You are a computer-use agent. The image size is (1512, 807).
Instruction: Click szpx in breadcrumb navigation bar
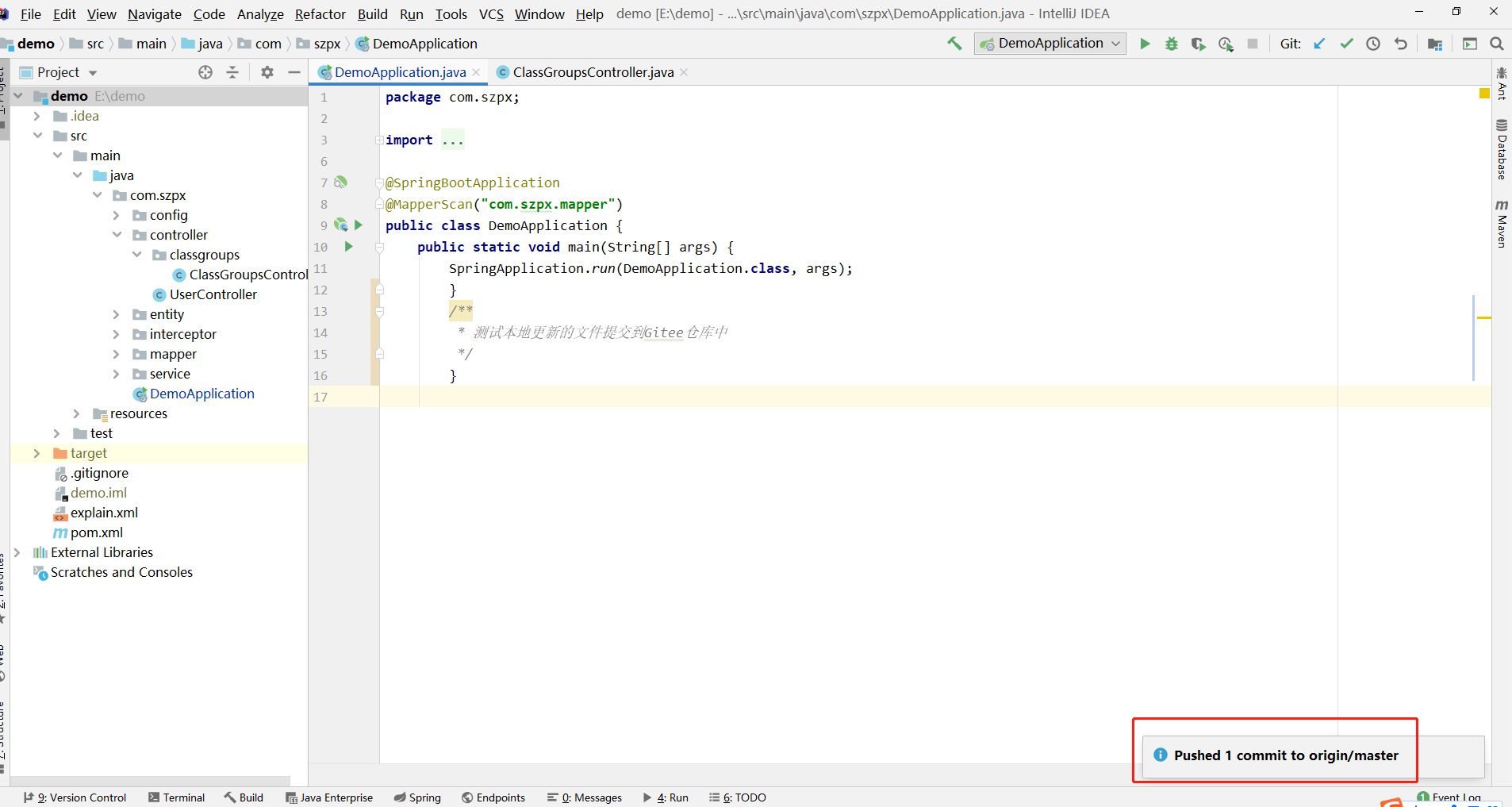[327, 44]
